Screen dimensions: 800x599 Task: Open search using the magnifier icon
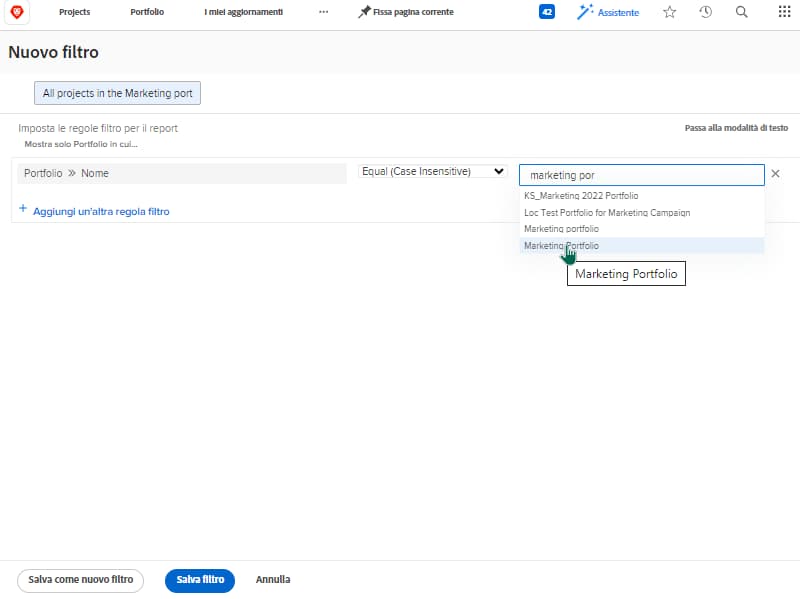coord(741,12)
